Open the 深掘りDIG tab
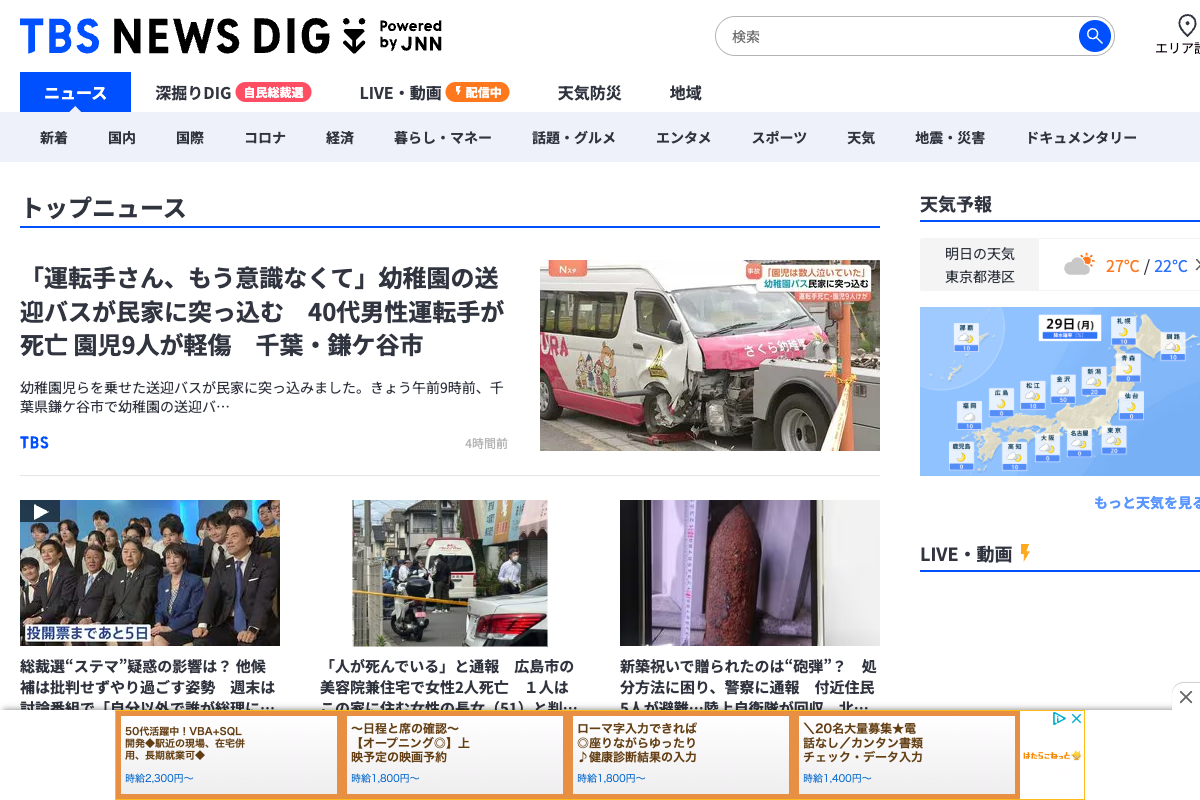The width and height of the screenshot is (1200, 800). [193, 93]
